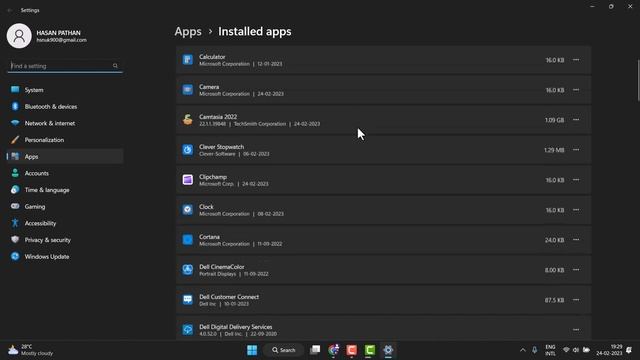Click the microphone tray icon

pos(534,350)
